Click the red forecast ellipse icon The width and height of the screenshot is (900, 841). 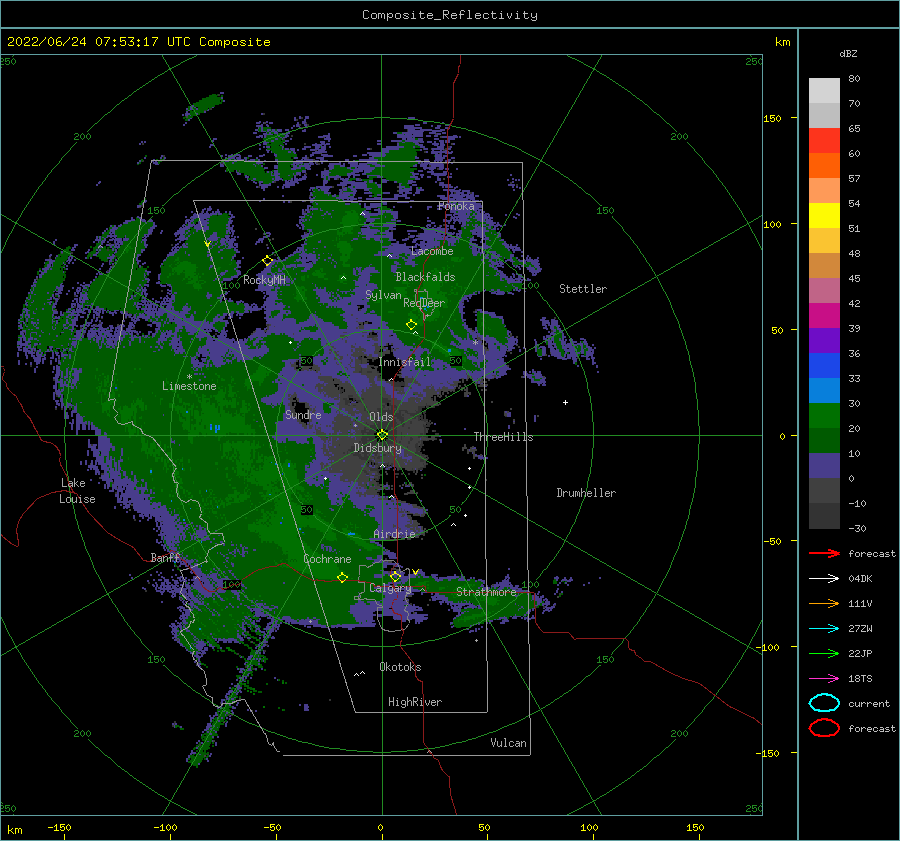pos(824,728)
